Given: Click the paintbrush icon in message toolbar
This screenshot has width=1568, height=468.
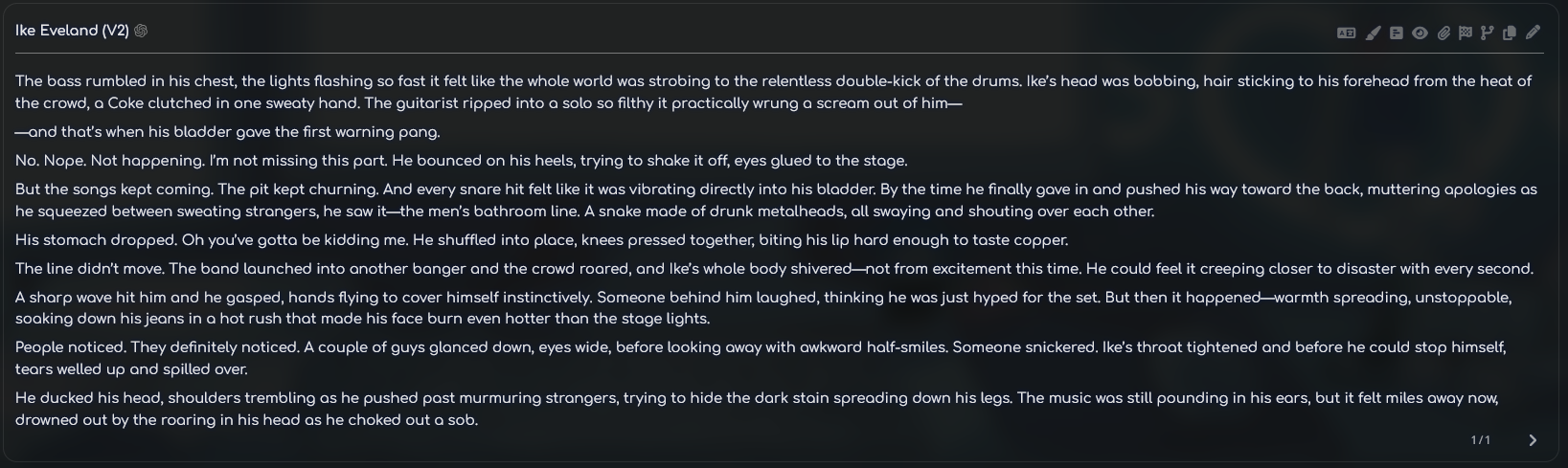Looking at the screenshot, I should (x=1373, y=33).
